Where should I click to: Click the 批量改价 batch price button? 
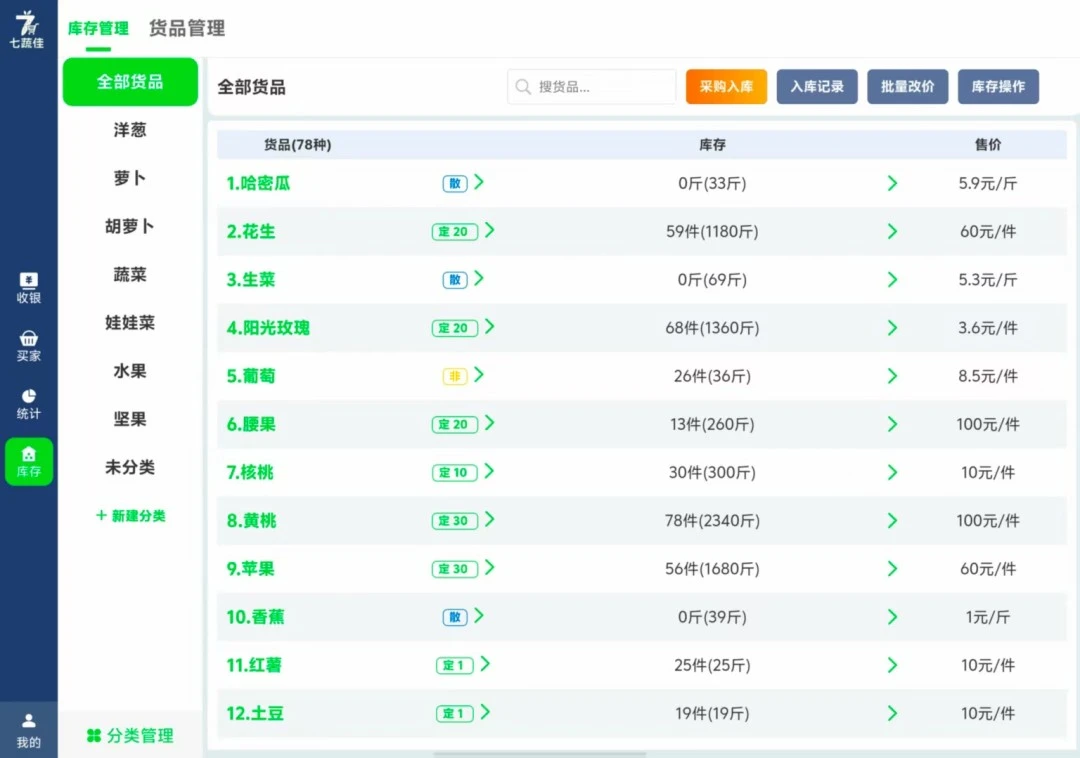[x=907, y=87]
